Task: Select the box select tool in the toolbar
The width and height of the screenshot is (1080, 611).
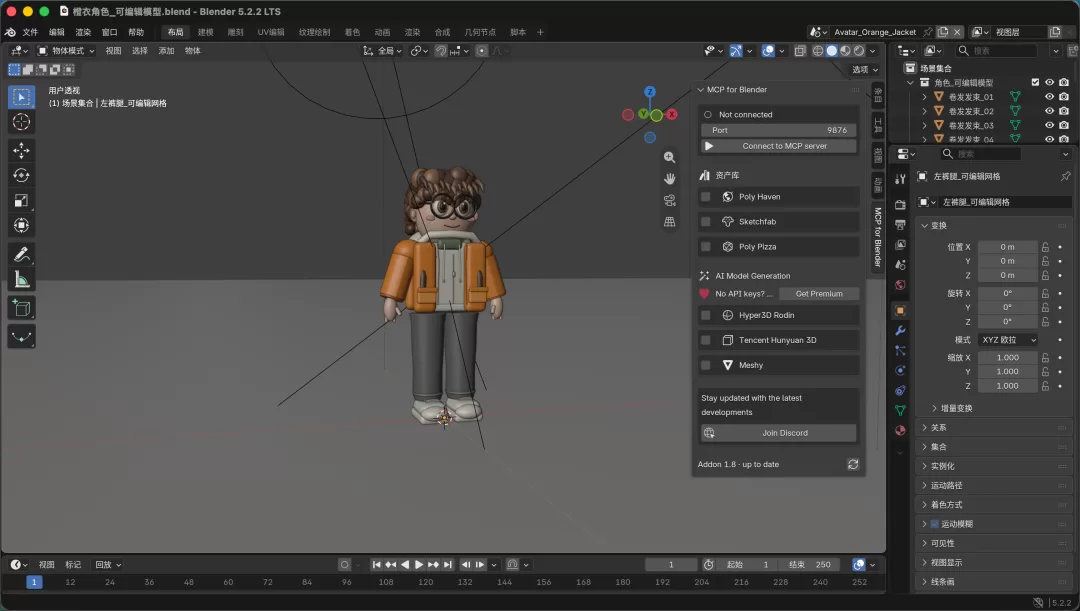Action: point(21,97)
